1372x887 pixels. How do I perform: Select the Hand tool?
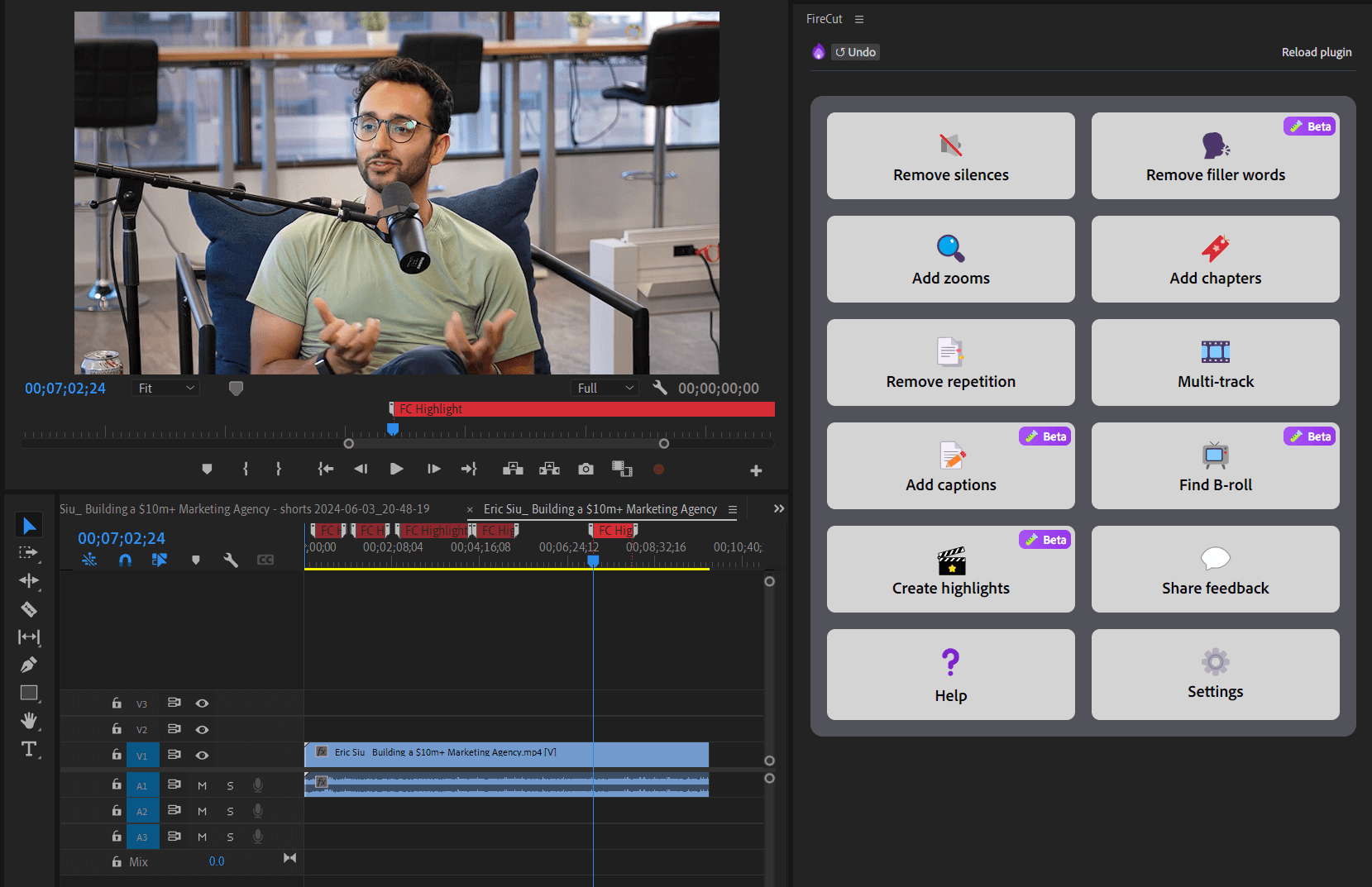[x=29, y=721]
